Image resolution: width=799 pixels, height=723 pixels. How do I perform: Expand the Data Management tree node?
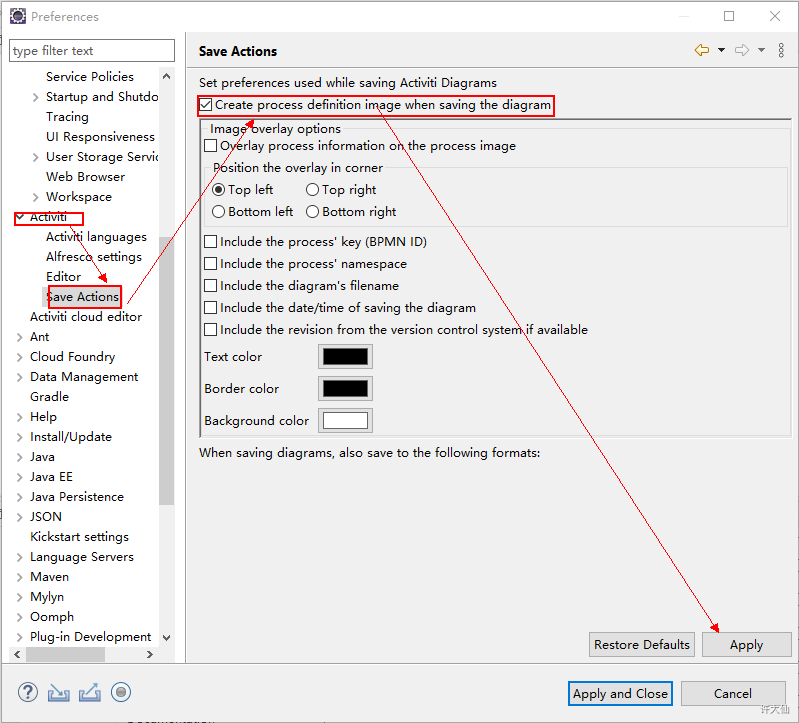[x=19, y=377]
